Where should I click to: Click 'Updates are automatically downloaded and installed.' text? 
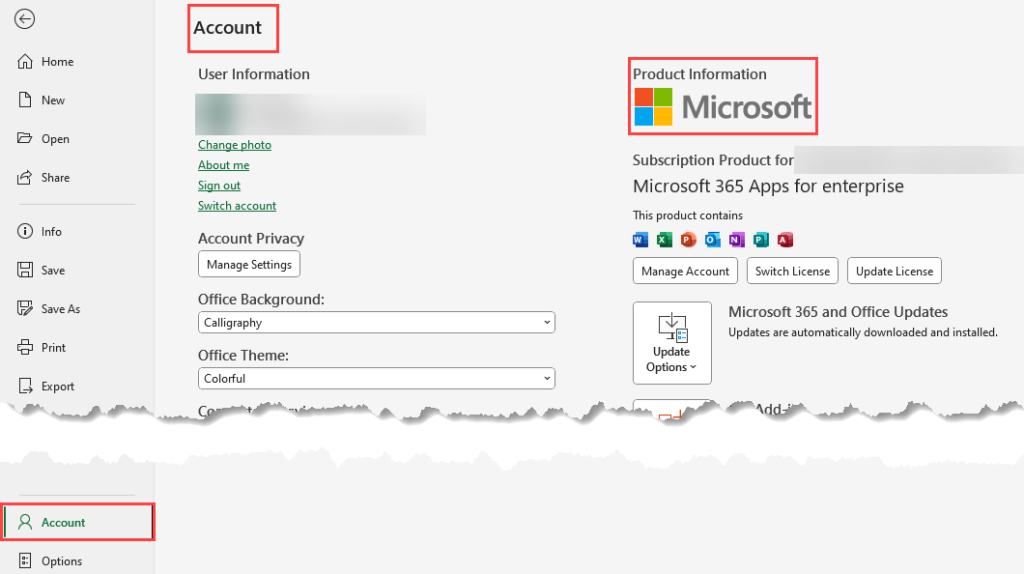[863, 332]
